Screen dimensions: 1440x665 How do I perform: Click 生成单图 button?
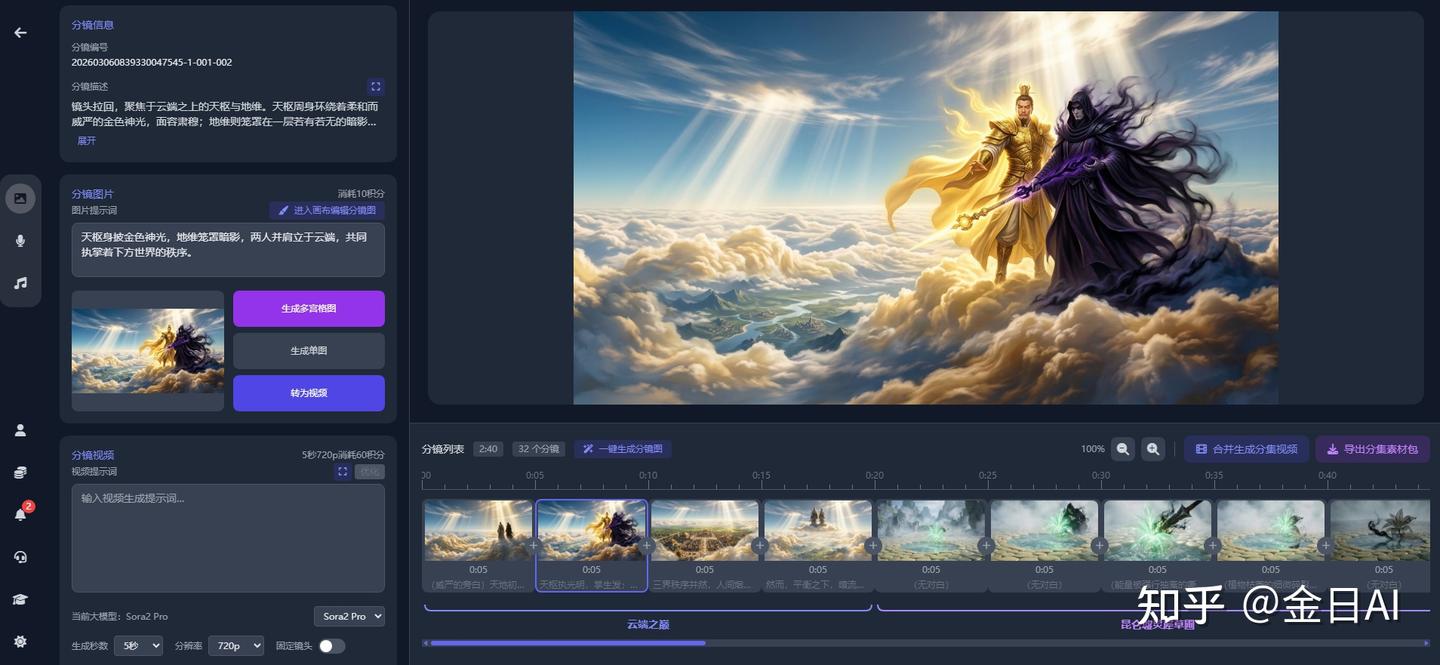click(309, 351)
